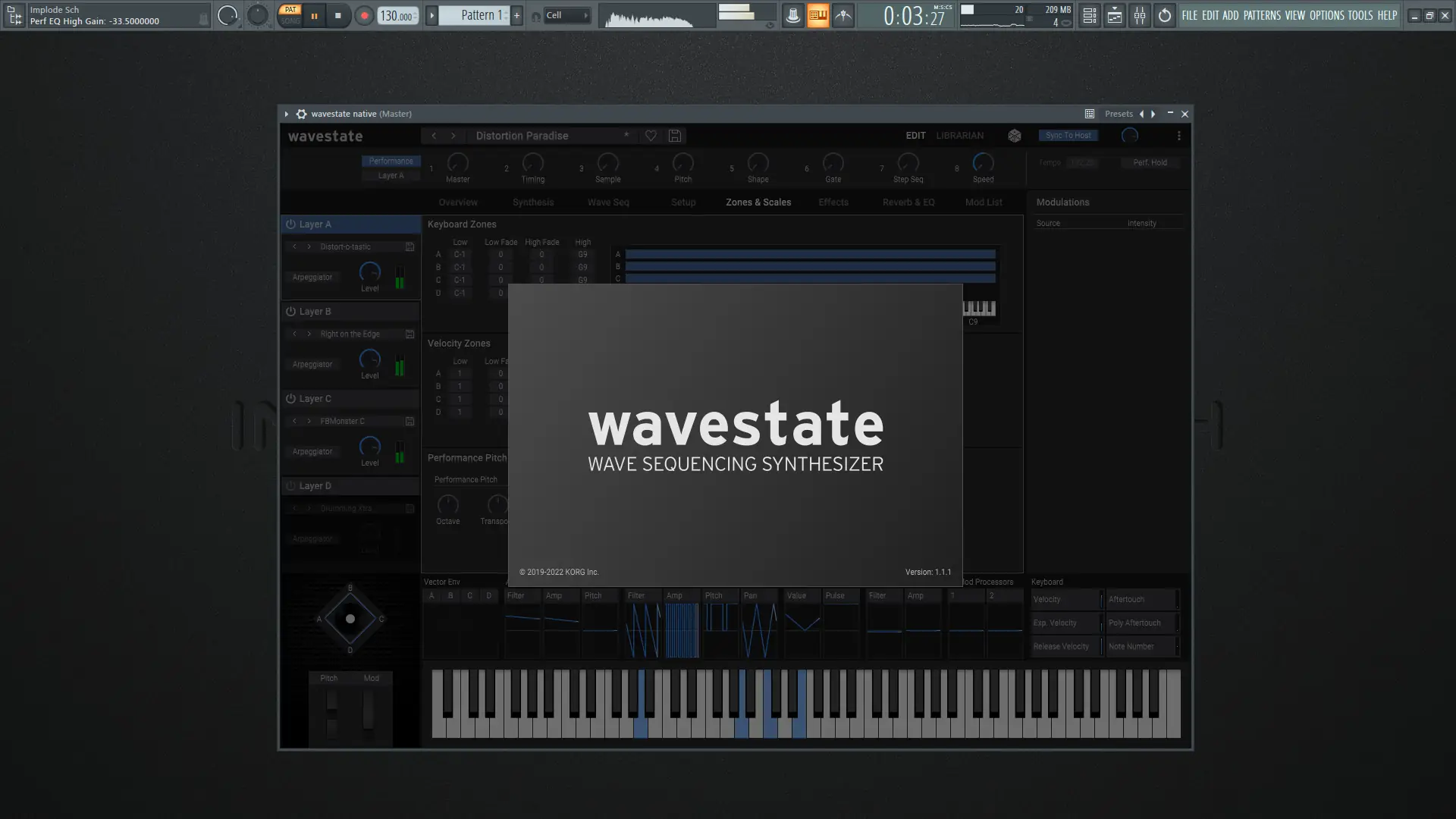Image resolution: width=1456 pixels, height=819 pixels.
Task: Click the randomize dice icon
Action: click(x=1014, y=136)
